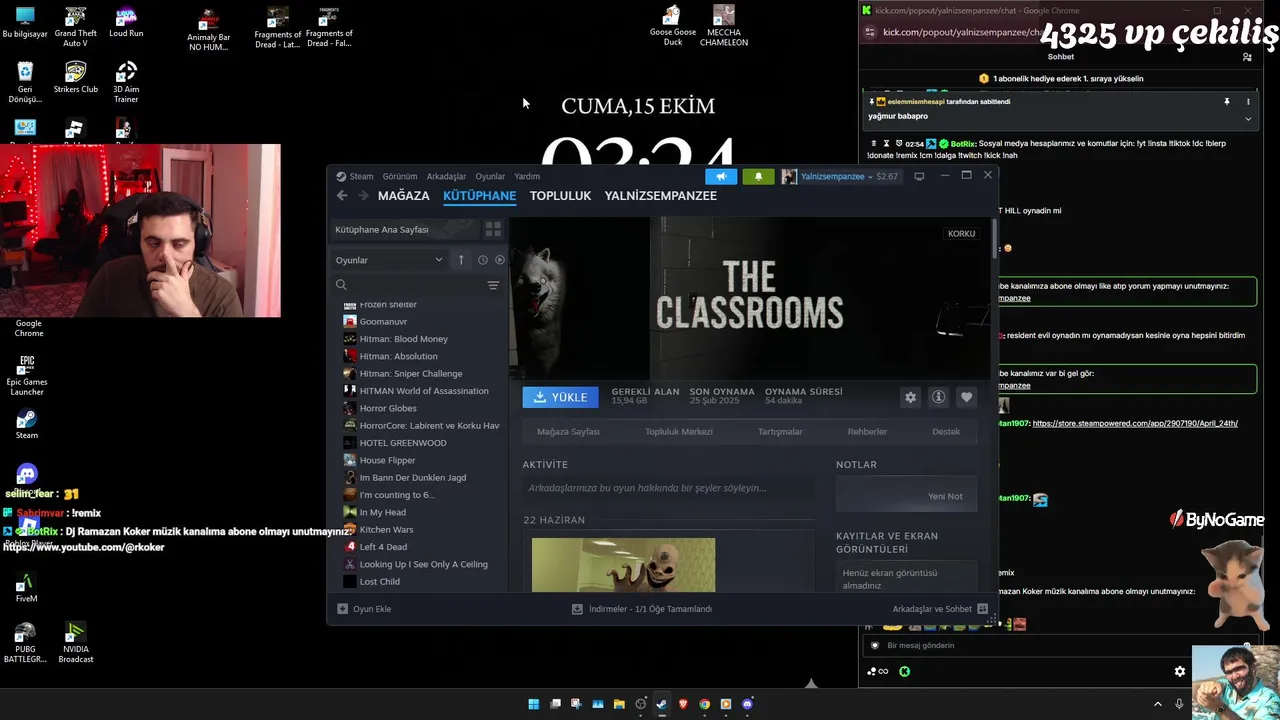Select House Flipper in library list
This screenshot has width=1280, height=720.
tap(387, 460)
